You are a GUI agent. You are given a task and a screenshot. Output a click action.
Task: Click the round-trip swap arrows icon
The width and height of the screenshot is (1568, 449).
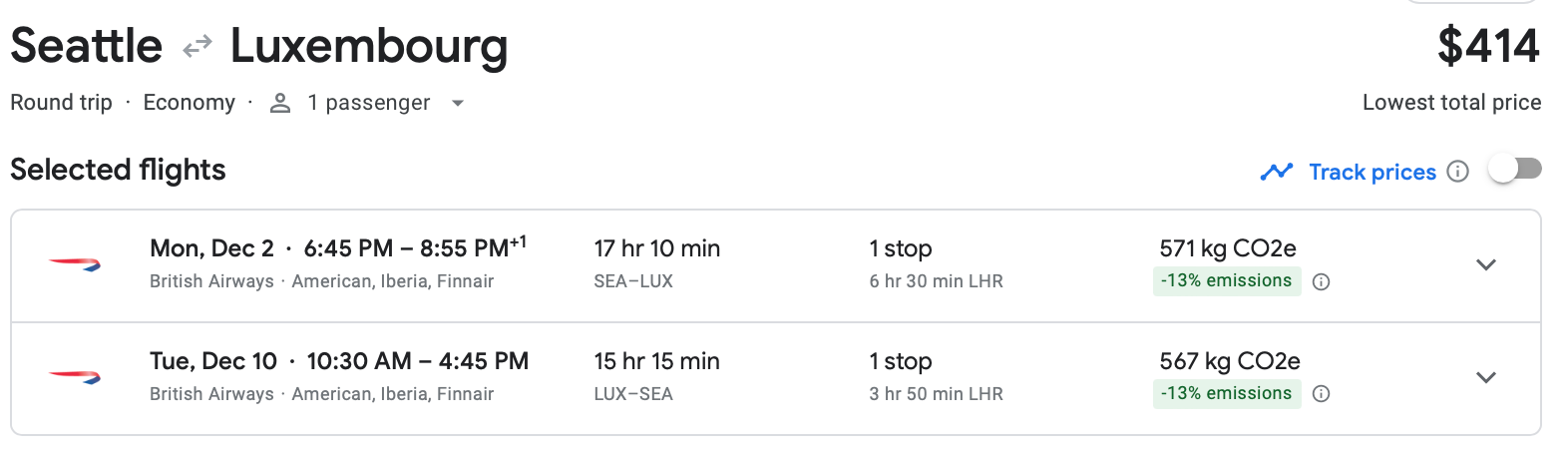pos(196,46)
